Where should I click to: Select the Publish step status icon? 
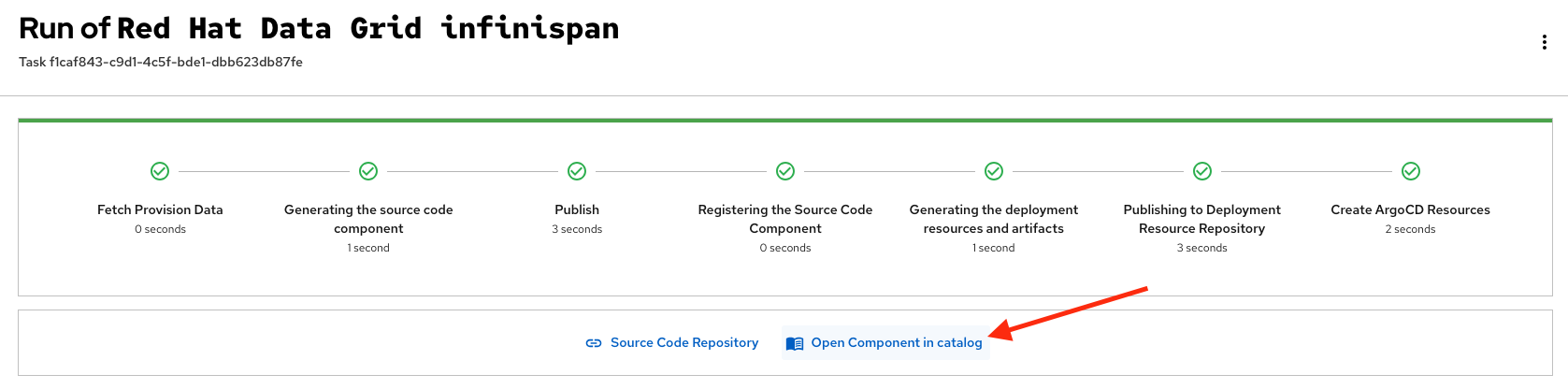[577, 171]
